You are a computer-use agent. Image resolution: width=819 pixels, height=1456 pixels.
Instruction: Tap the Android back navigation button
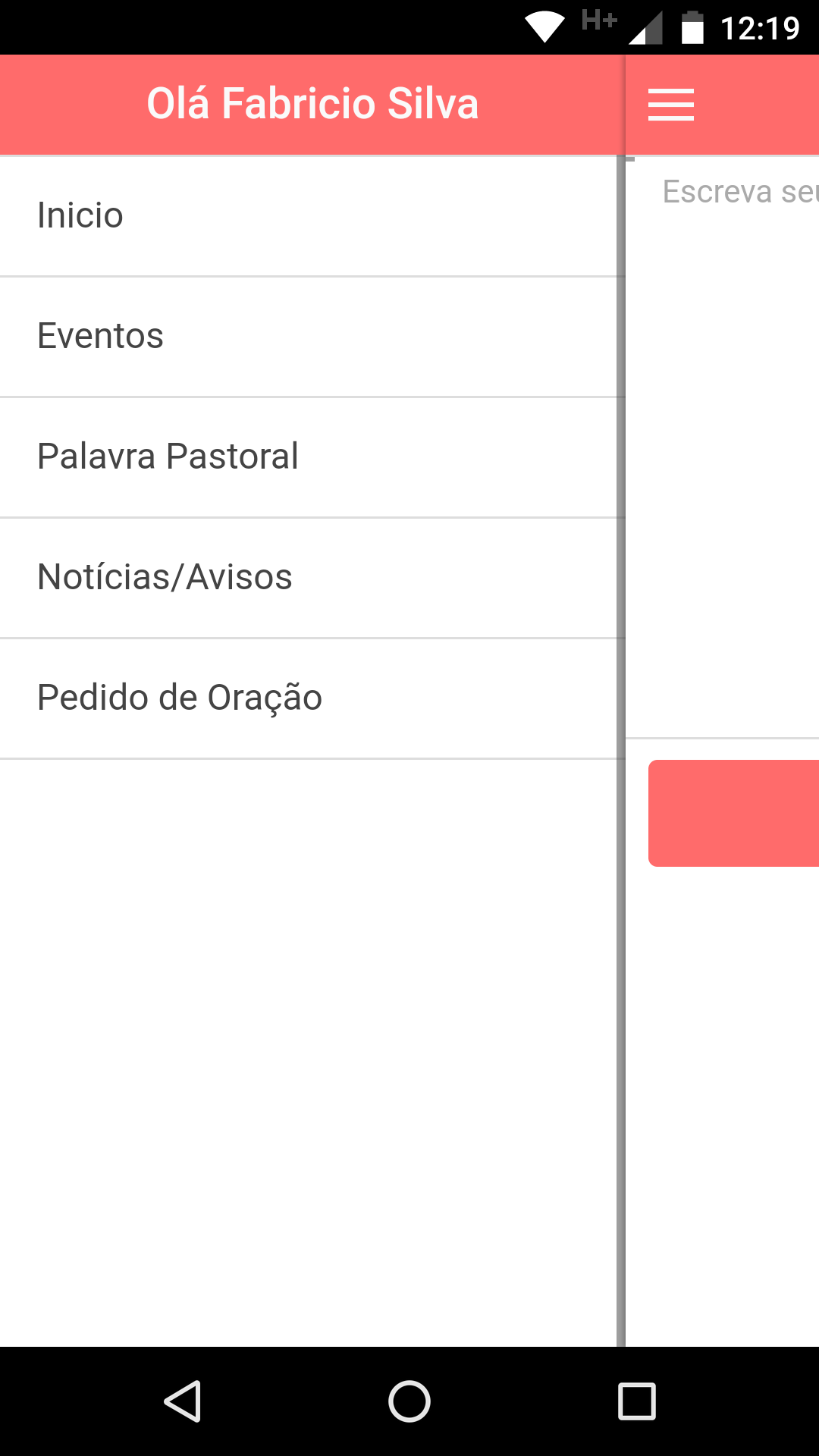pos(183,1401)
